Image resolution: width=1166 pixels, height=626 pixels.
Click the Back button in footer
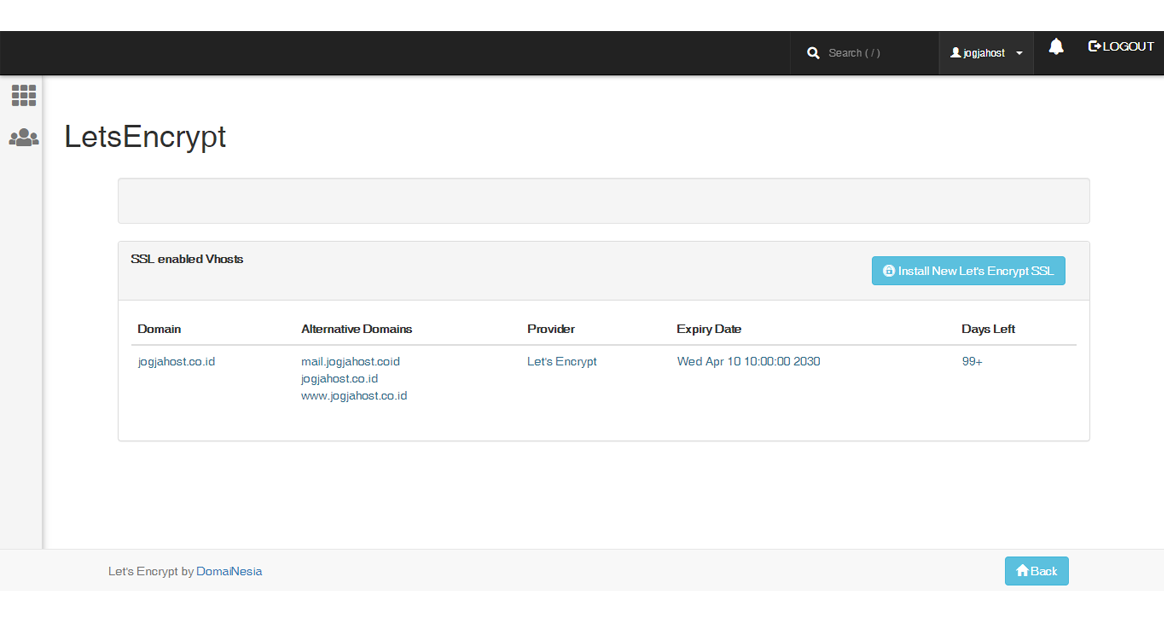coord(1036,571)
